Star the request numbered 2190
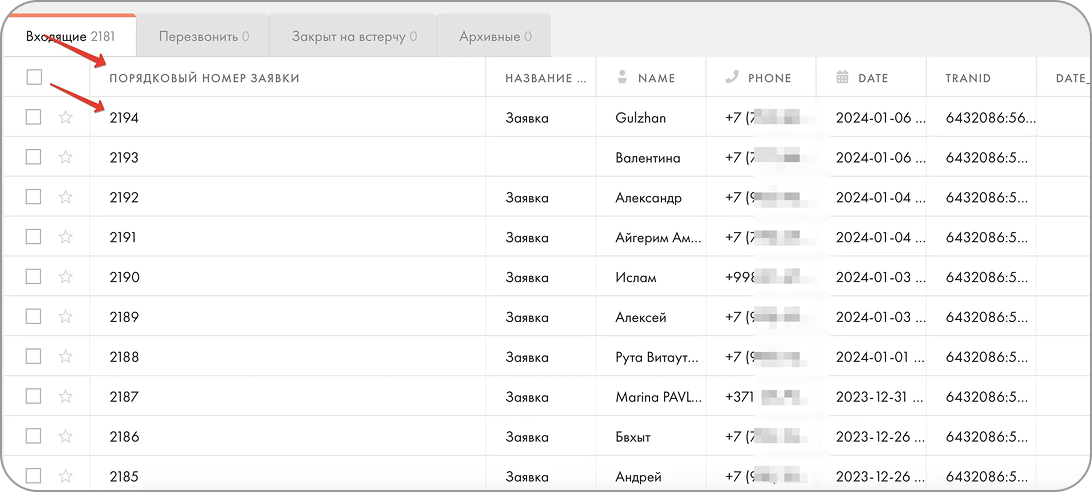The image size is (1092, 492). (66, 277)
